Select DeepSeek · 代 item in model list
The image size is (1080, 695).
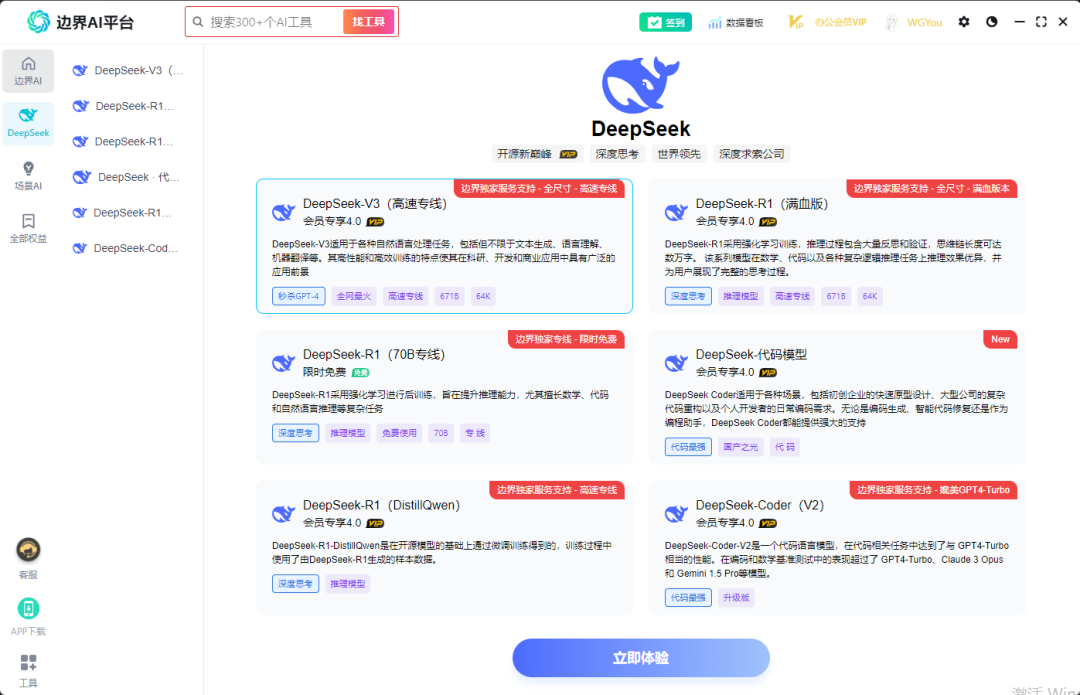pyautogui.click(x=127, y=177)
